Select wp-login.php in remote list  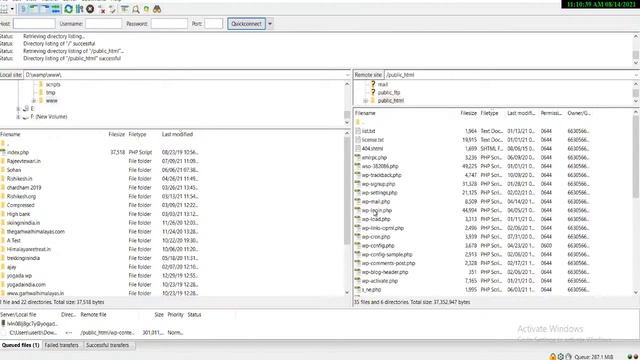pyautogui.click(x=377, y=211)
